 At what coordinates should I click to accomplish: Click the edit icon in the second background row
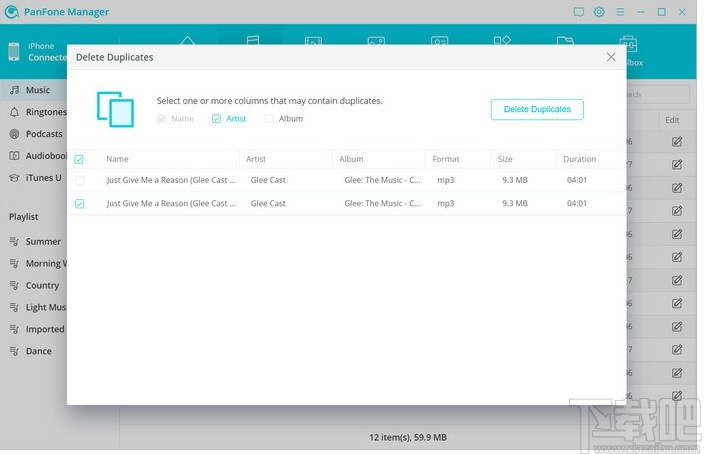click(x=677, y=165)
